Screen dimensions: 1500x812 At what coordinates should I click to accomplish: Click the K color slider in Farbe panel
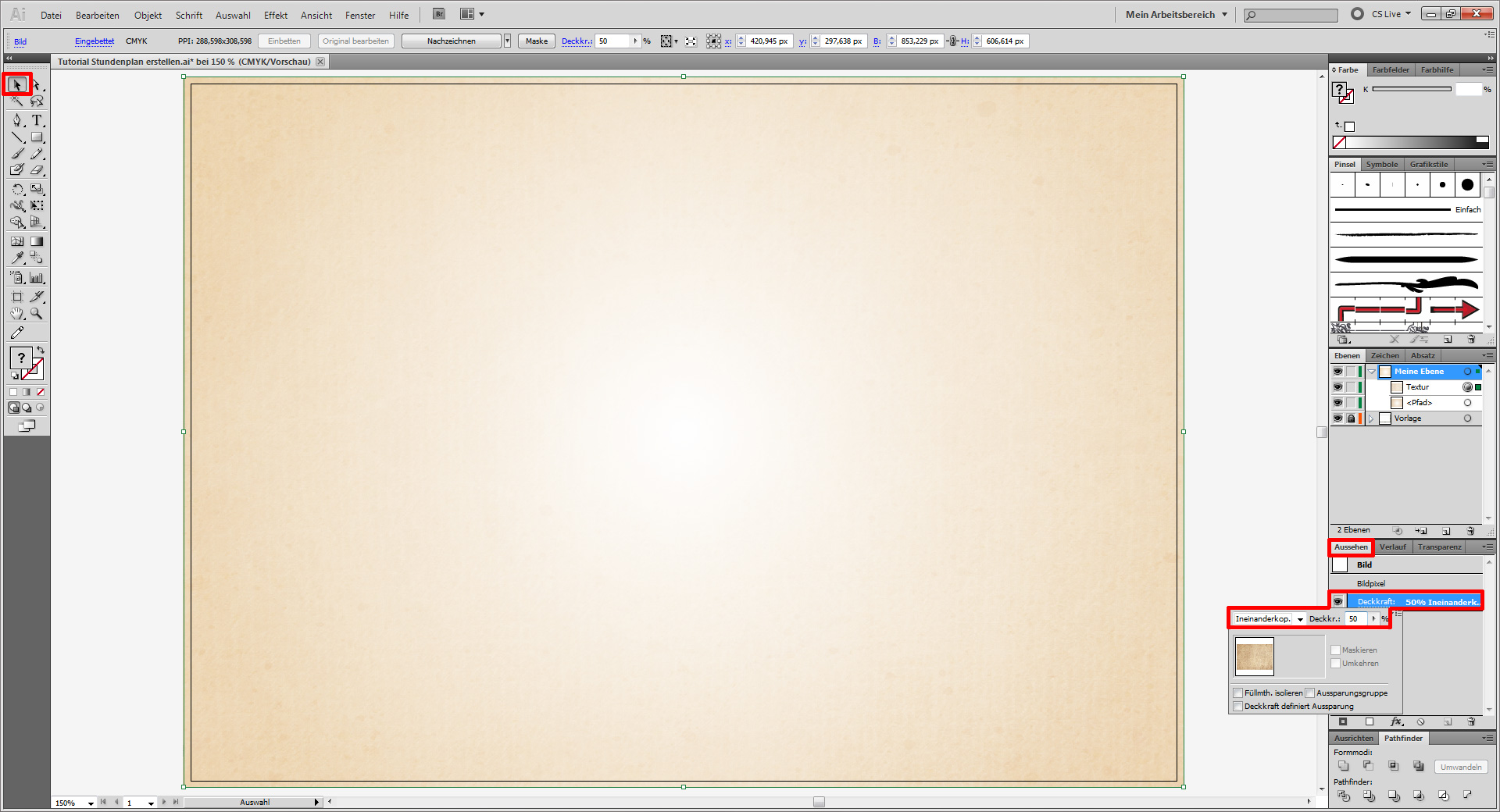click(1411, 90)
